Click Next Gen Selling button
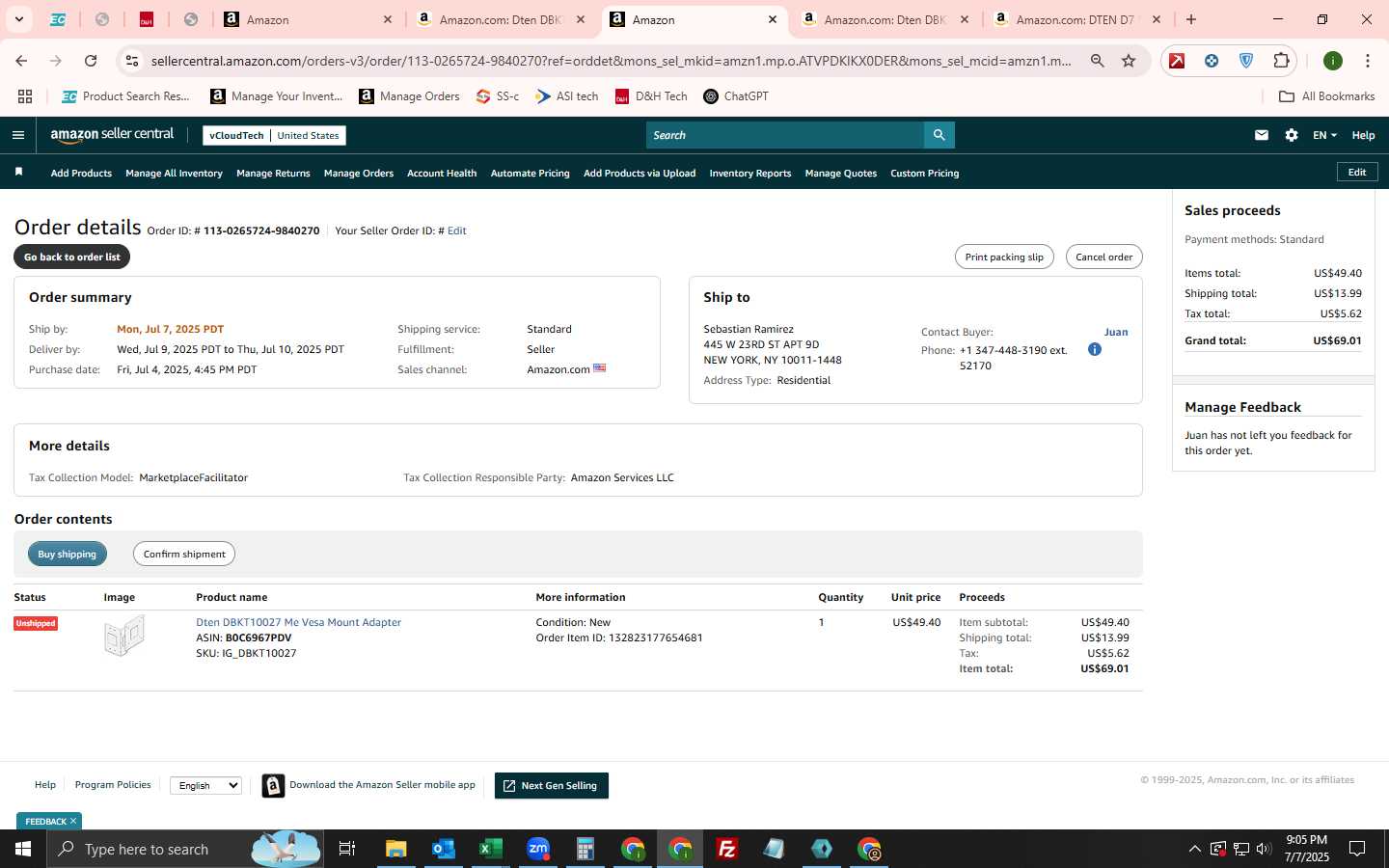The height and width of the screenshot is (868, 1389). click(x=552, y=786)
